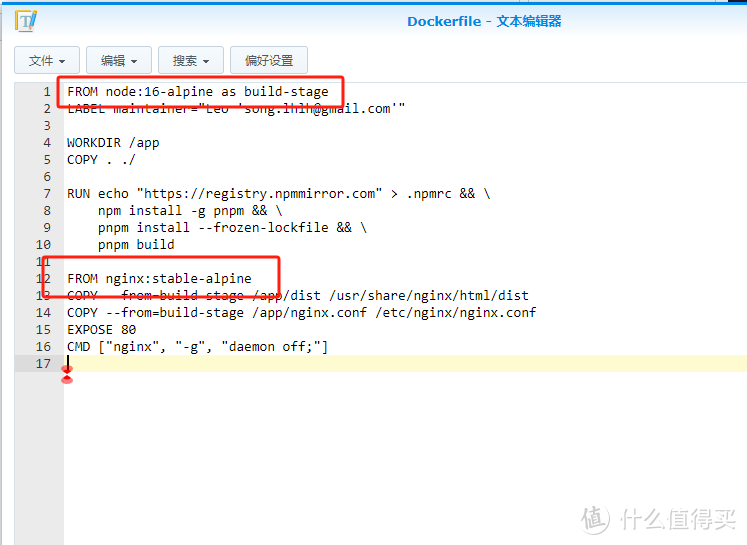This screenshot has width=747, height=545.
Task: Click "FROM nginx:stable-alpine" line
Action: (x=159, y=279)
